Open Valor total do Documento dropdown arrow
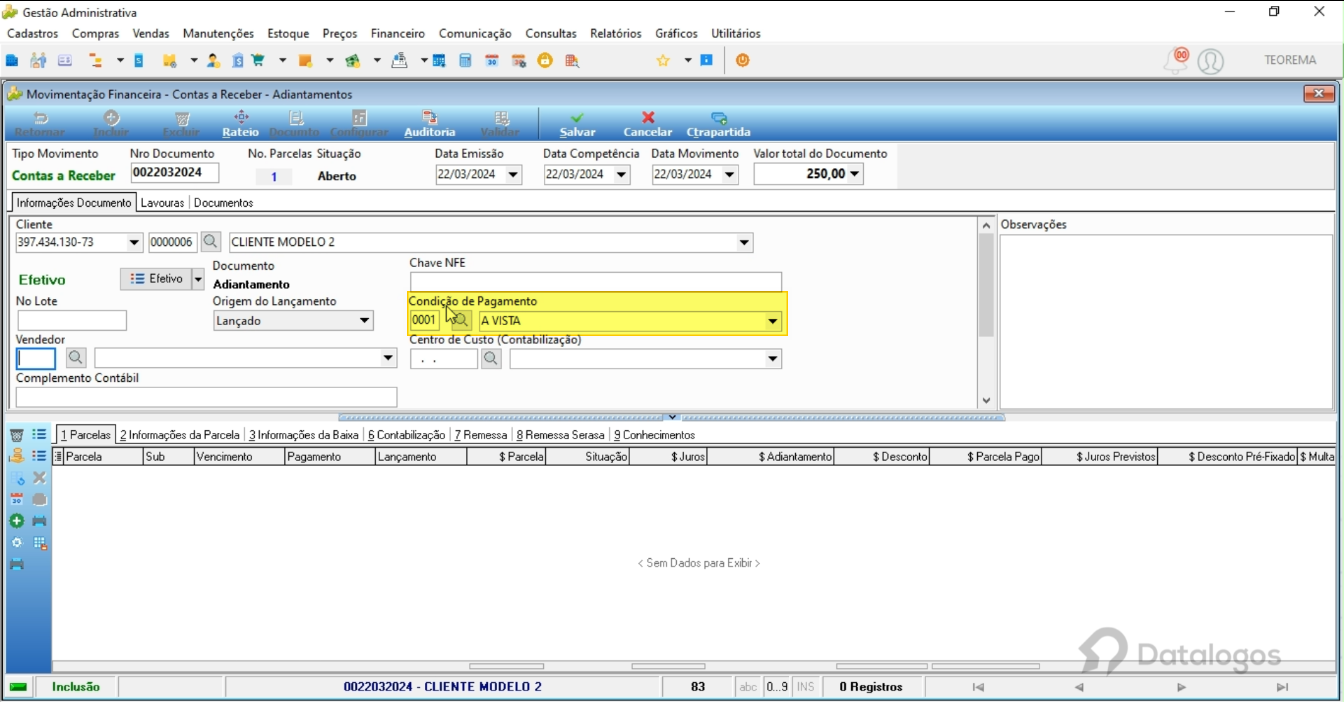 coord(855,174)
